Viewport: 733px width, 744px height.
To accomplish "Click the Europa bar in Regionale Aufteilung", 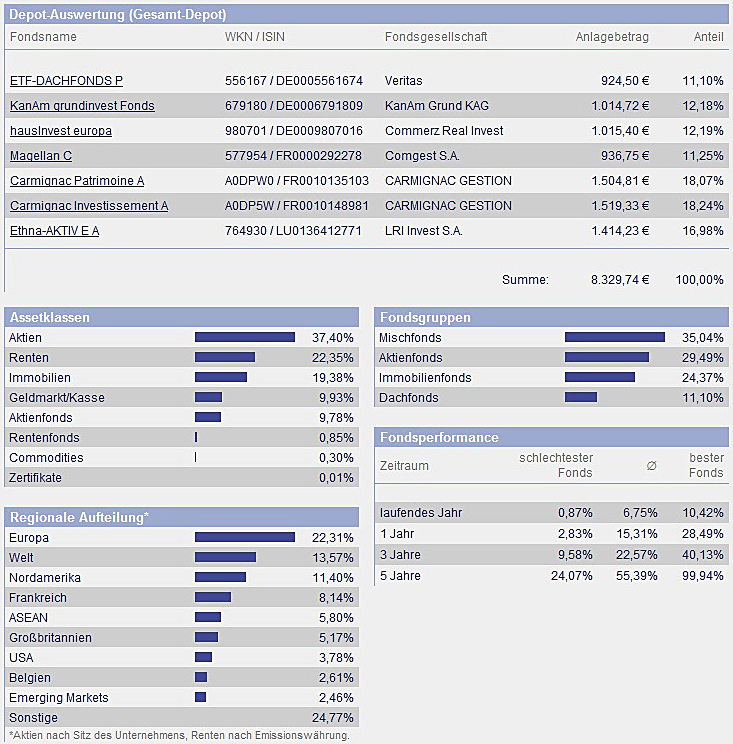I will (x=245, y=537).
